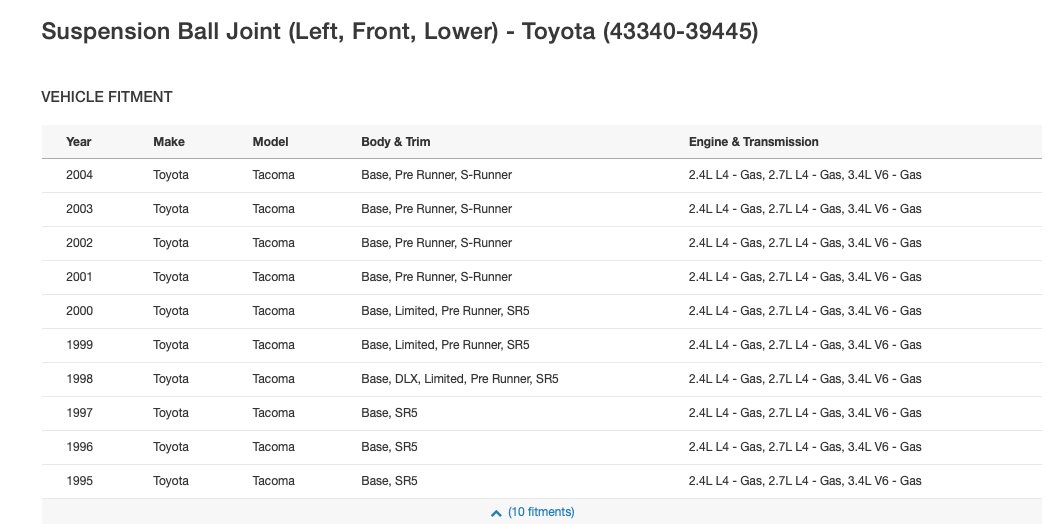Click Toyota make in the 2003 row

tap(171, 209)
